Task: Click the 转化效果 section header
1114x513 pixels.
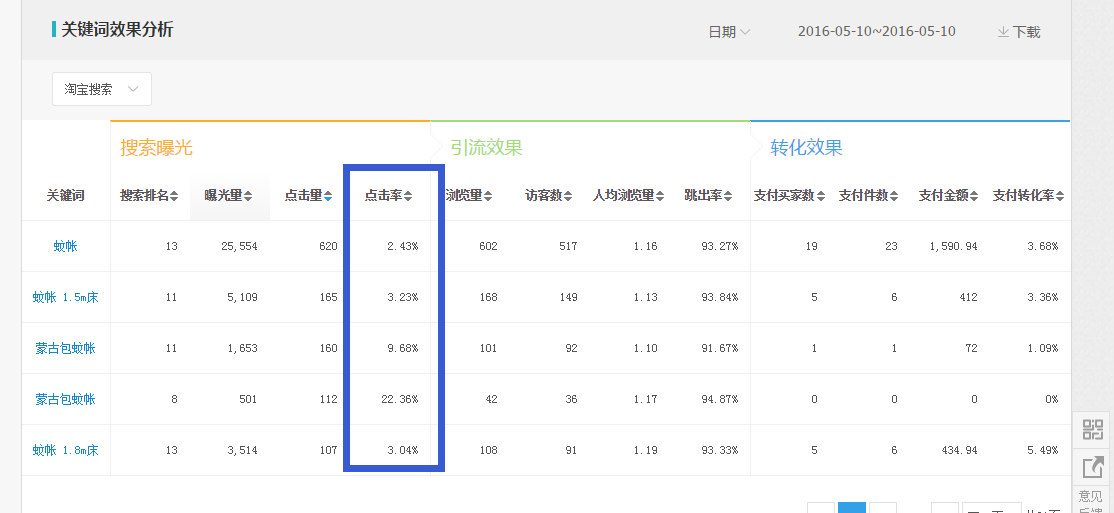Action: tap(806, 148)
